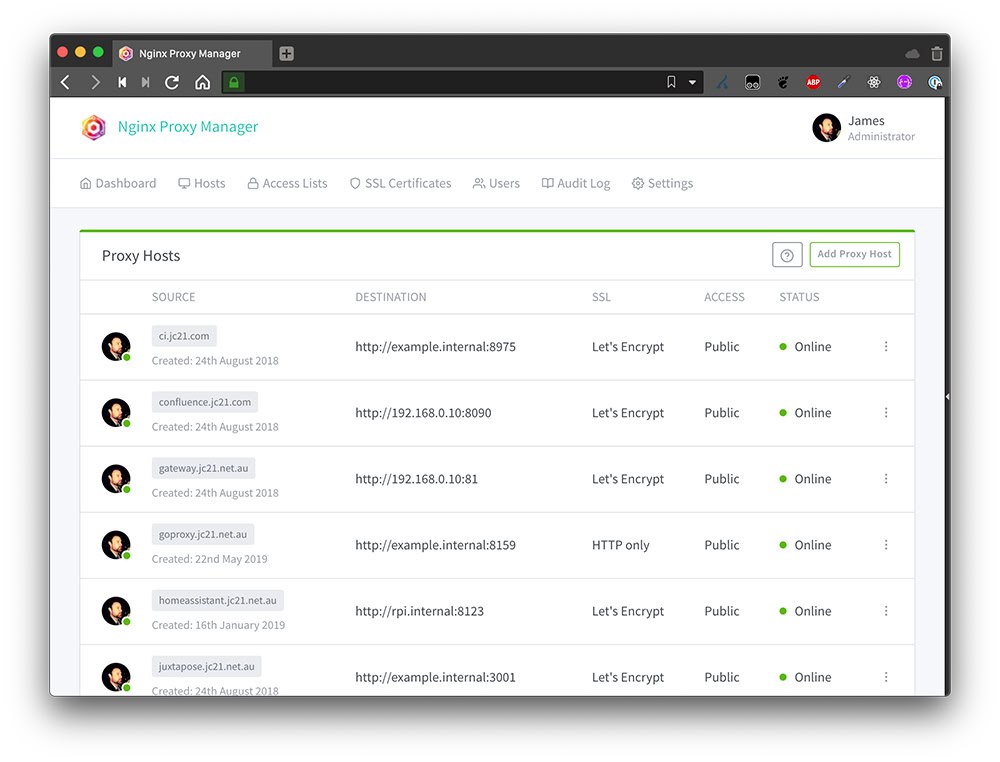Click the green padlock security icon
The width and height of the screenshot is (1000, 762).
(234, 82)
